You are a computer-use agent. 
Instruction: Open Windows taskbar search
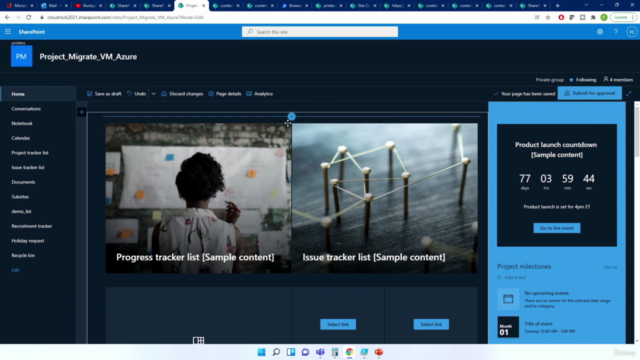coord(276,352)
